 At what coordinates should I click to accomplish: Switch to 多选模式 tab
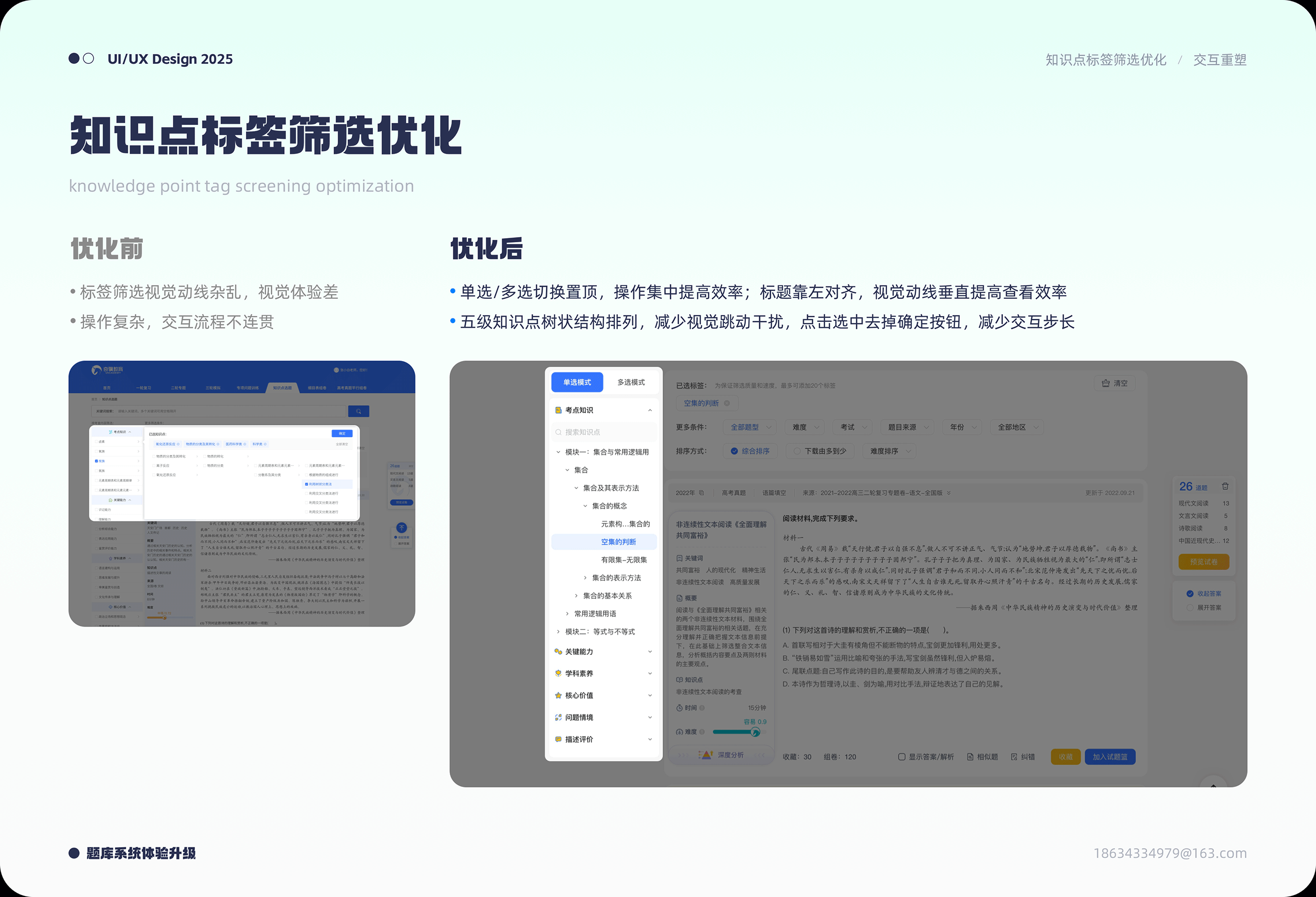tap(631, 383)
